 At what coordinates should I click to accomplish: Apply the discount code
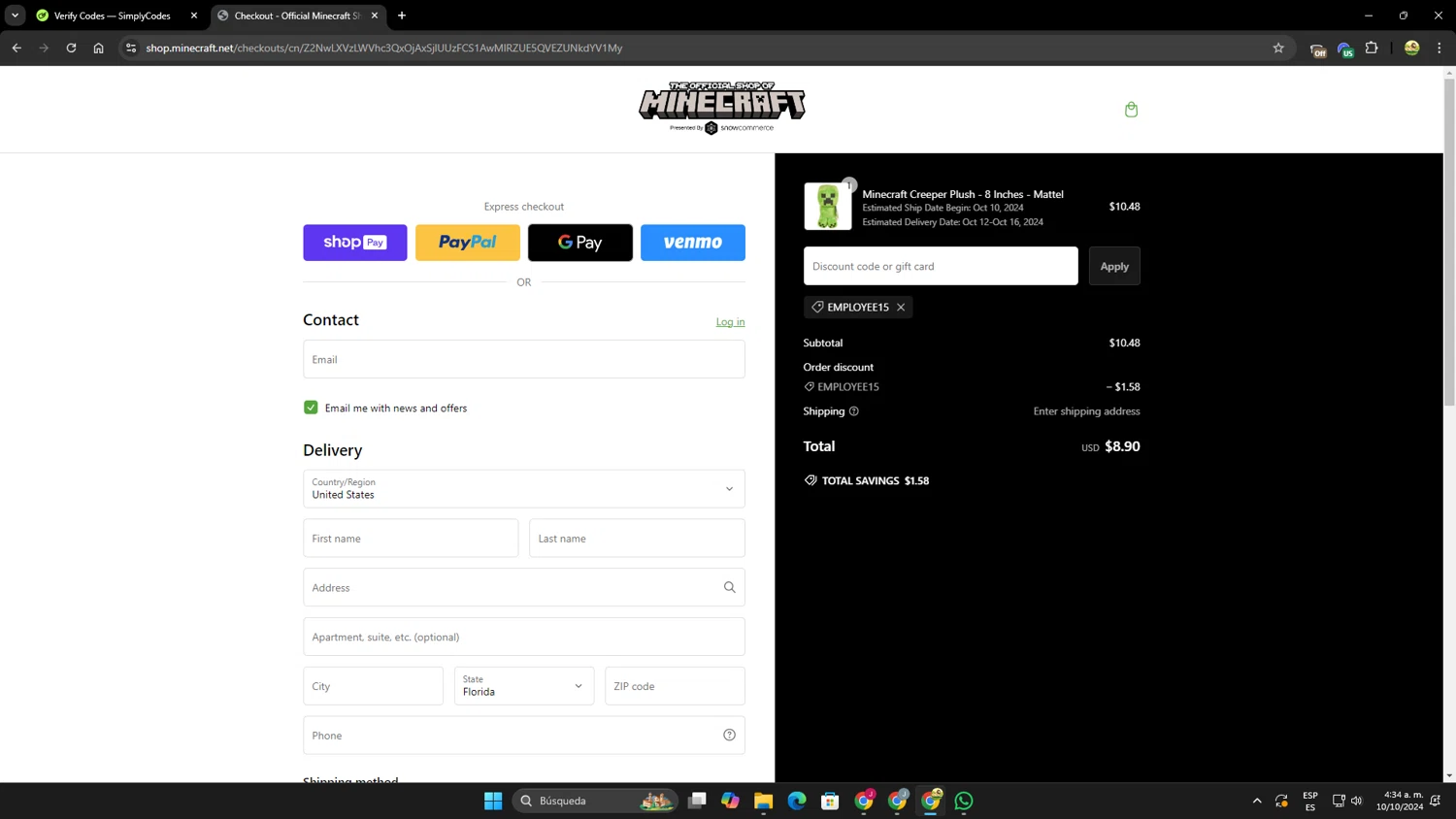pyautogui.click(x=1114, y=266)
